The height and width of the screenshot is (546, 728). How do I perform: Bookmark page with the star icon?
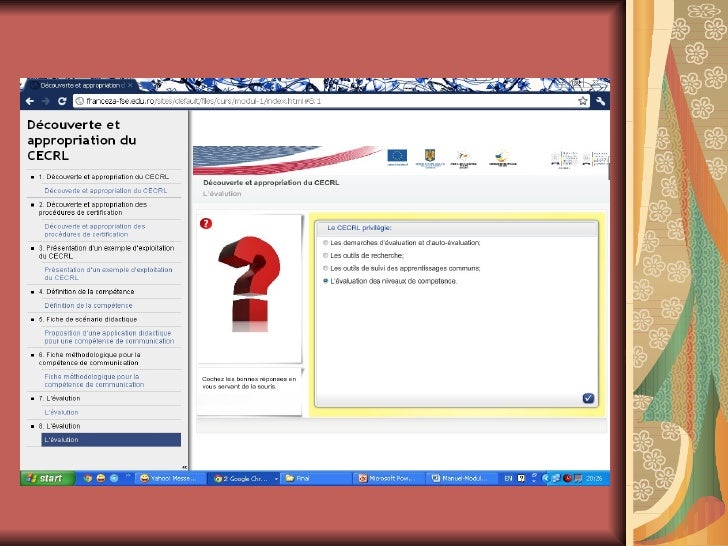582,101
